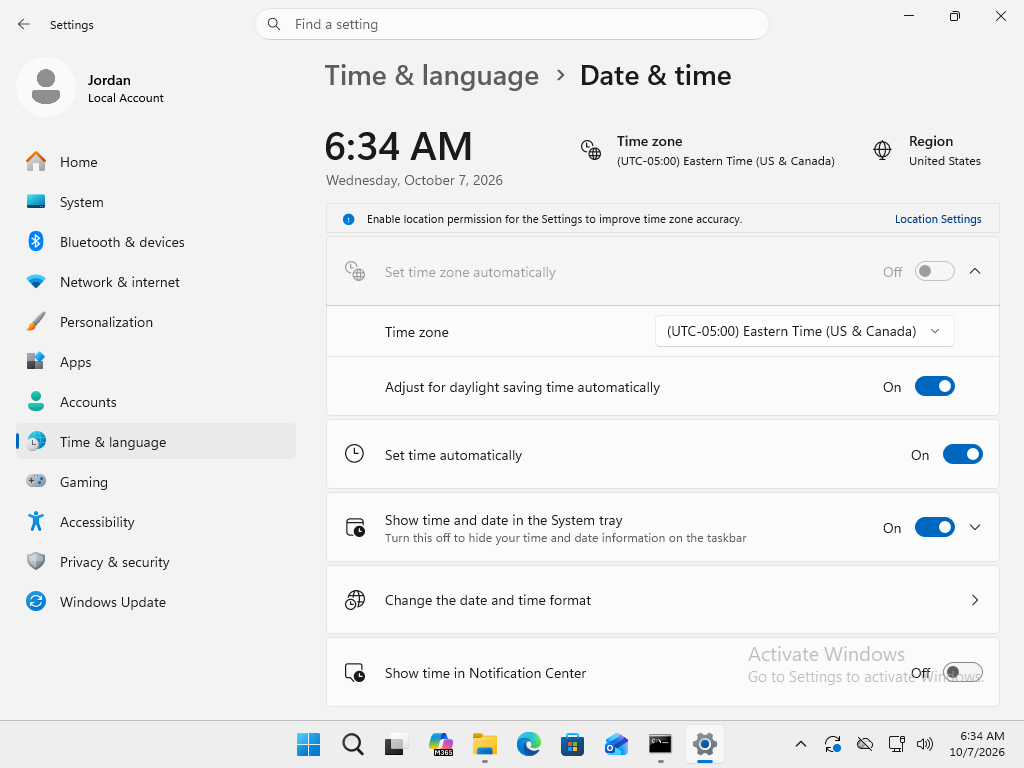Viewport: 1024px width, 768px height.
Task: Select Gaming in the sidebar
Action: tap(155, 481)
